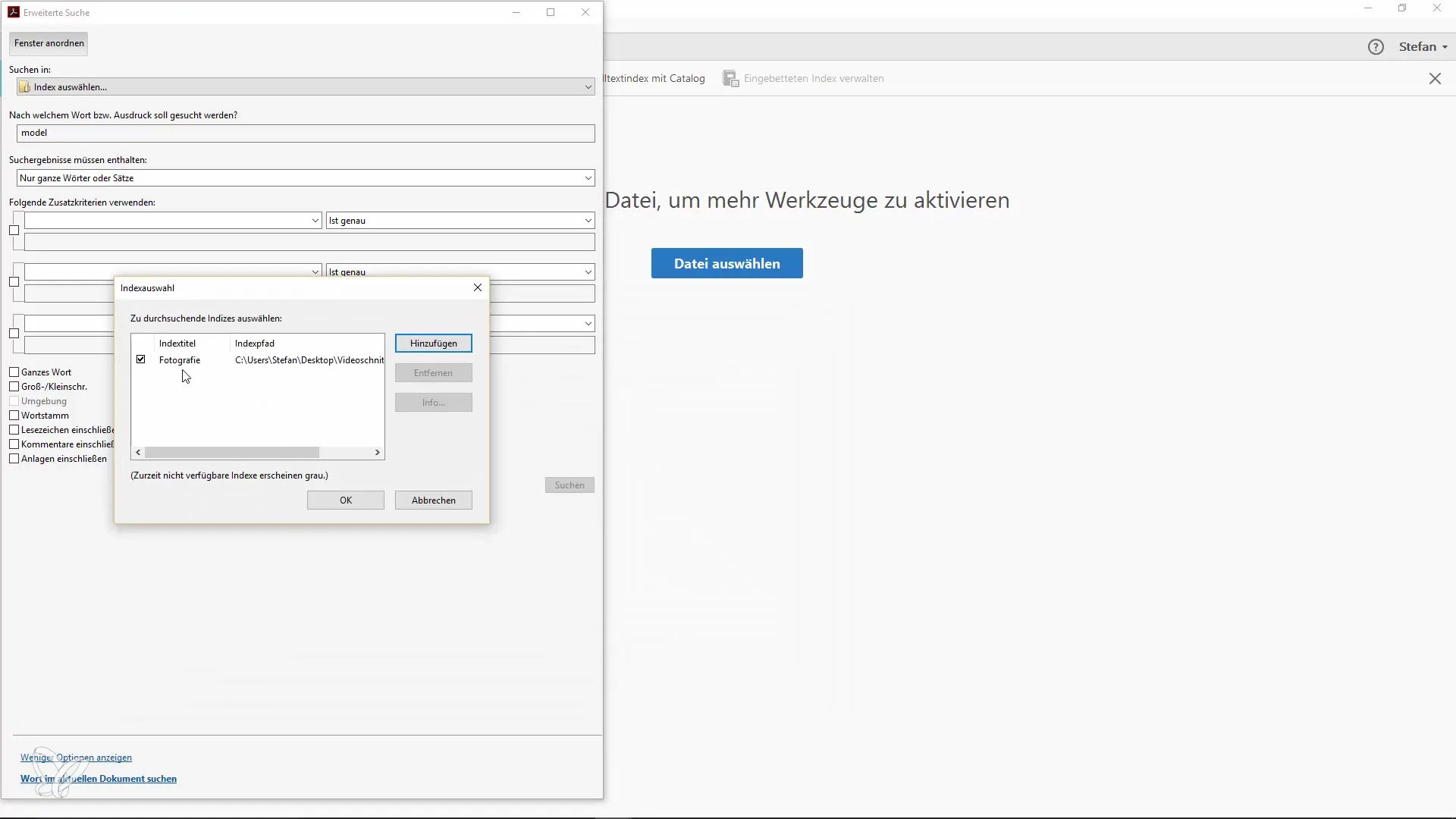Toggle the Anlagen einschließen checkbox
Image resolution: width=1456 pixels, height=819 pixels.
(14, 459)
